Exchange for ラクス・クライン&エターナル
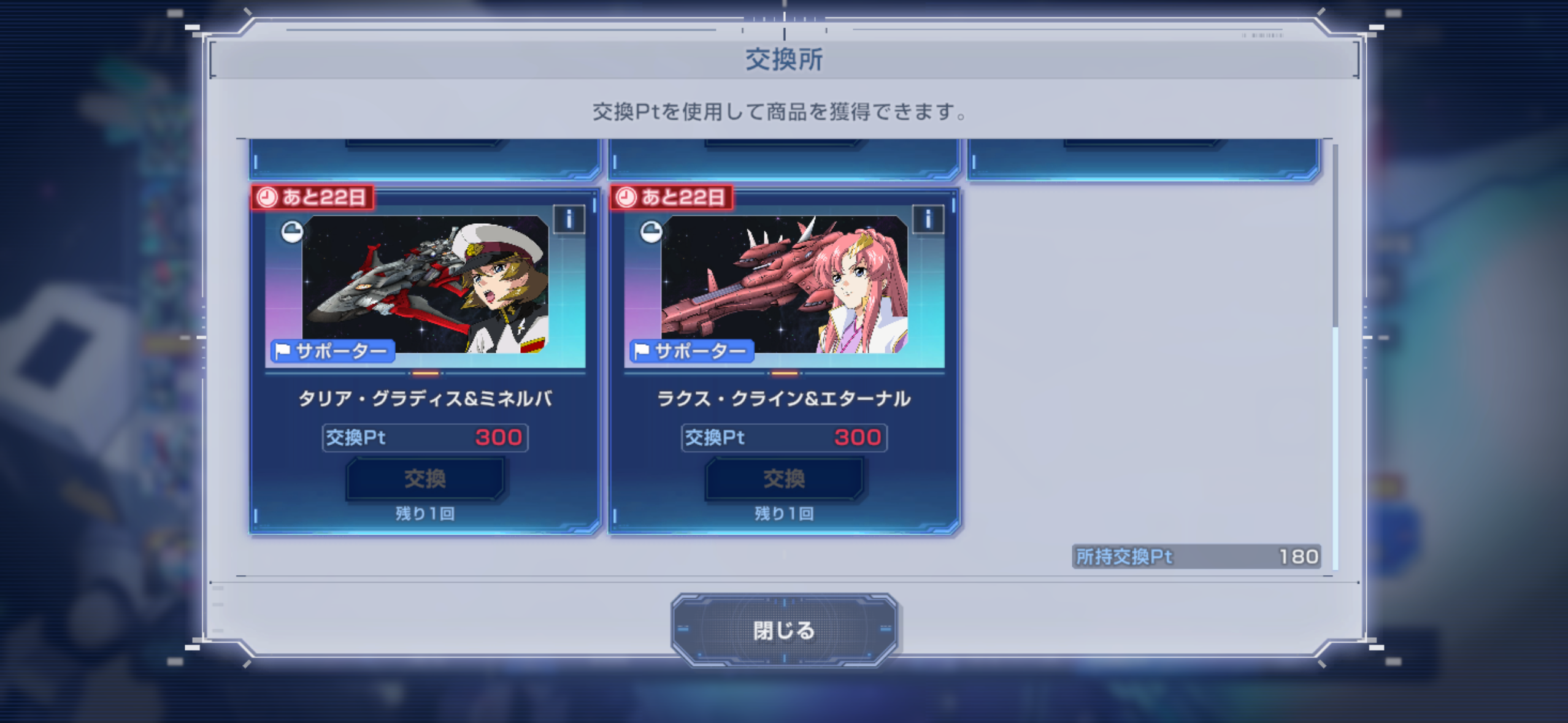This screenshot has height=723, width=1568. [x=783, y=478]
